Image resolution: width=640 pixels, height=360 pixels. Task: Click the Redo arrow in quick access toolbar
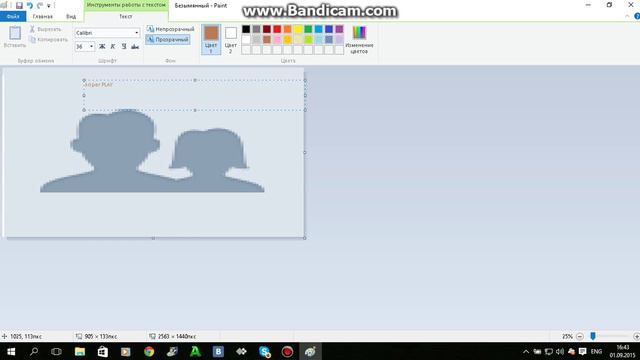tap(40, 6)
